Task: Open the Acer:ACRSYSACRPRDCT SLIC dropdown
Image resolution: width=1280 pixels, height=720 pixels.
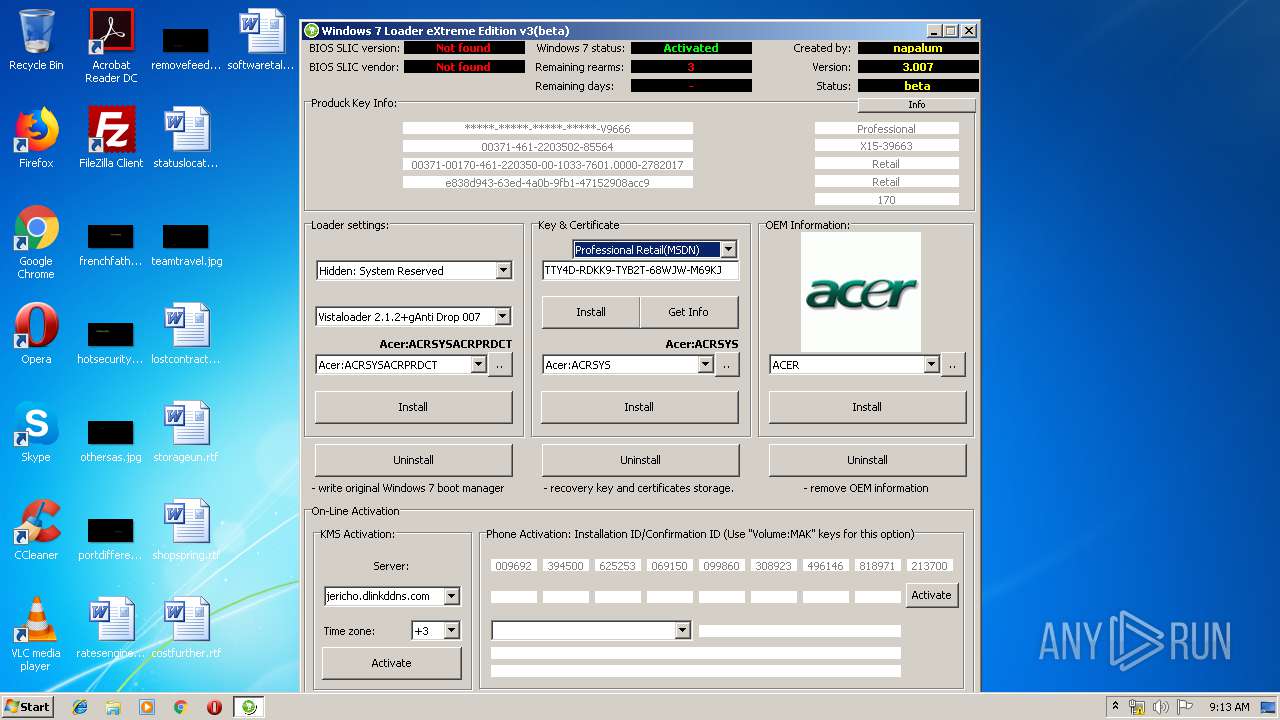Action: point(478,365)
